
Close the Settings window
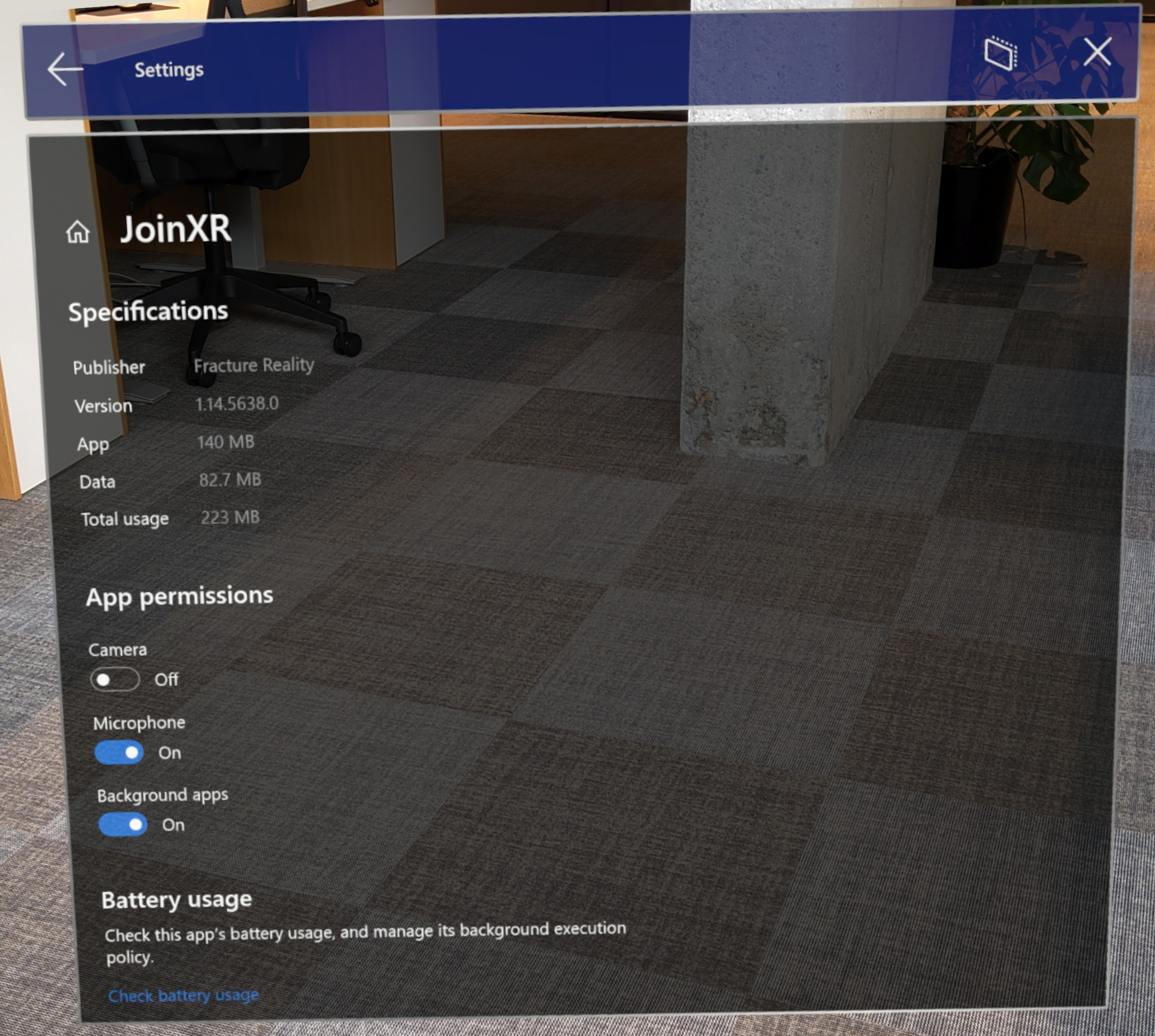pos(1097,53)
